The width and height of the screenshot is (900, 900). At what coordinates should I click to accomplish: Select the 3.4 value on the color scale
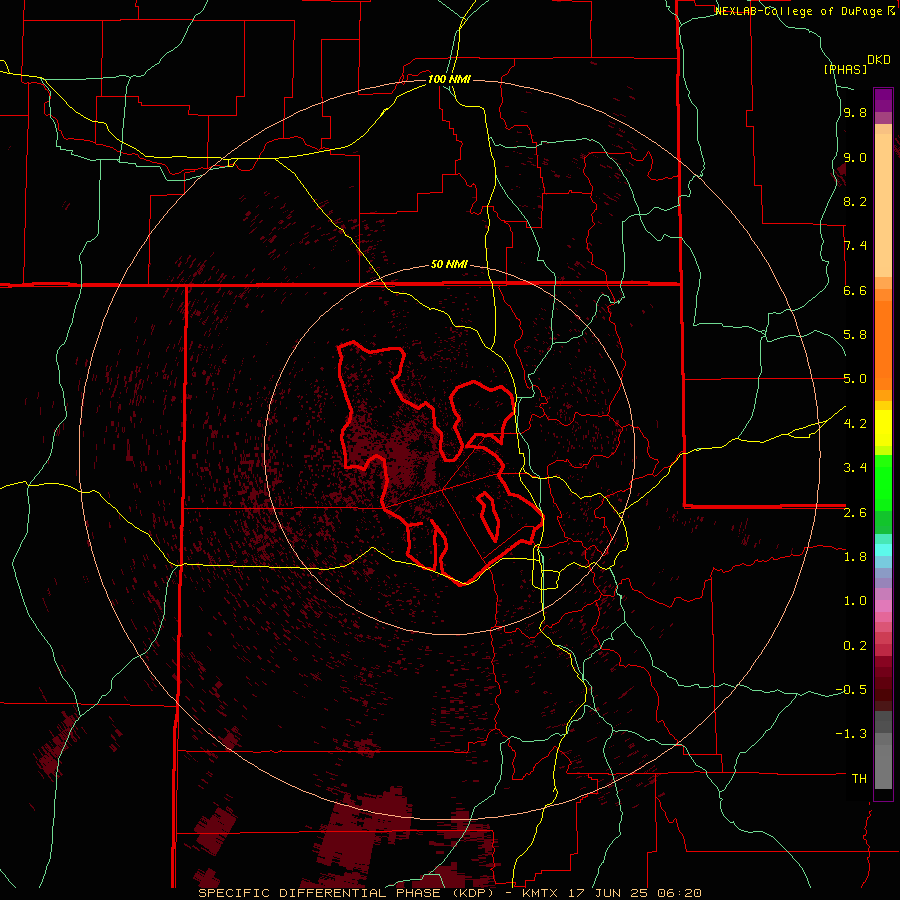[x=855, y=468]
